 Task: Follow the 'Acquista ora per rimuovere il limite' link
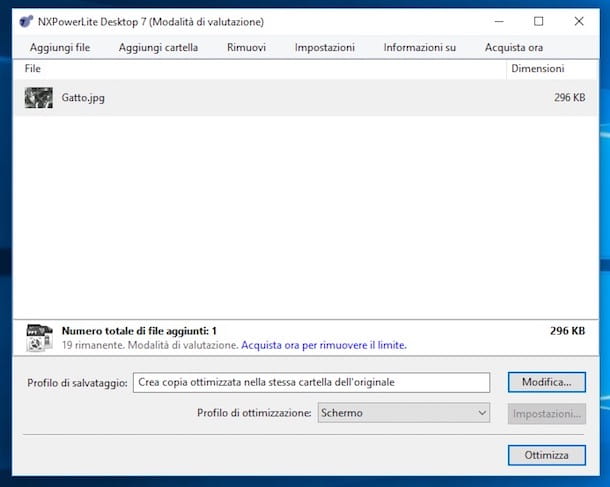click(x=324, y=345)
